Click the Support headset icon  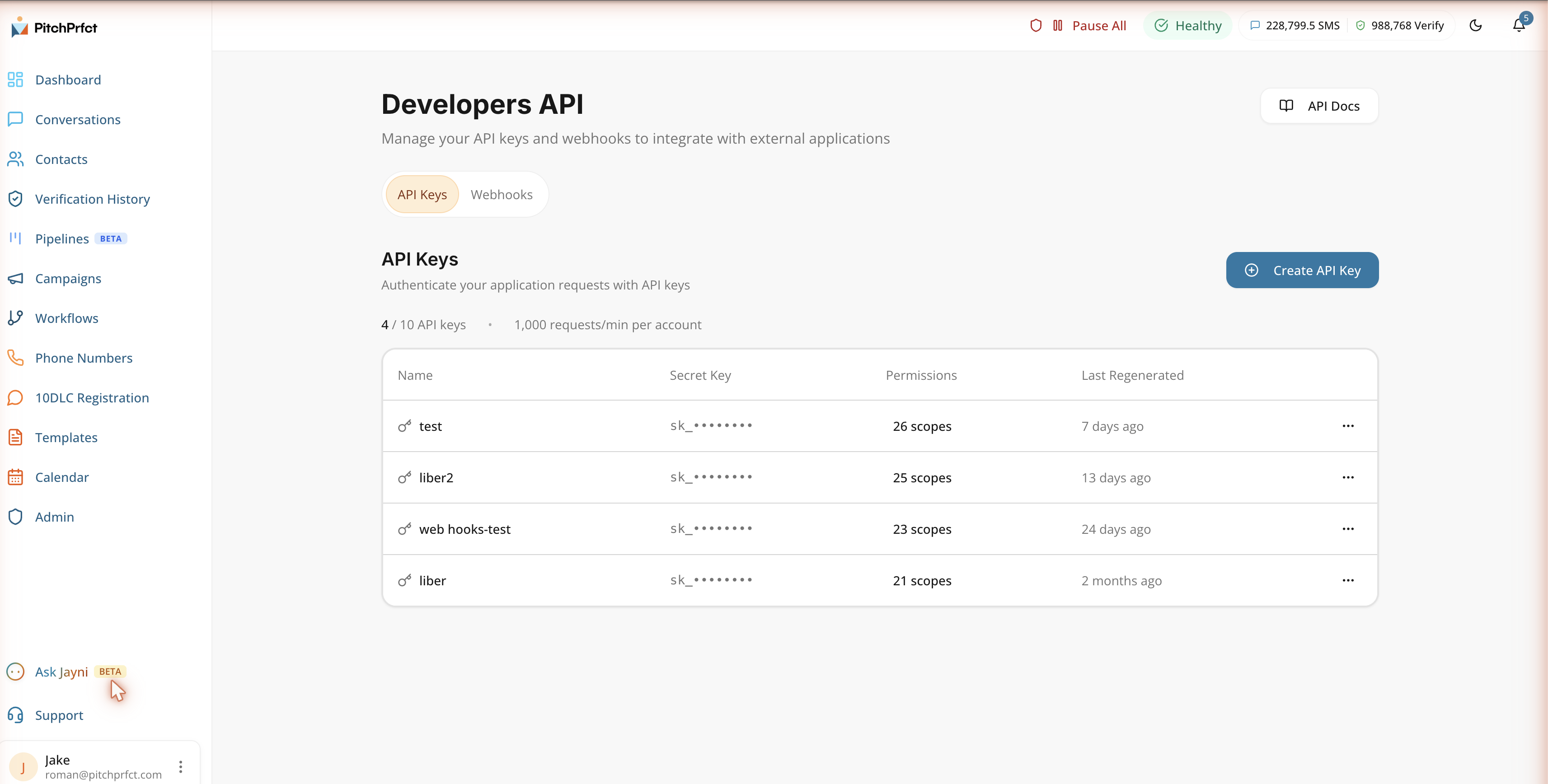coord(16,715)
